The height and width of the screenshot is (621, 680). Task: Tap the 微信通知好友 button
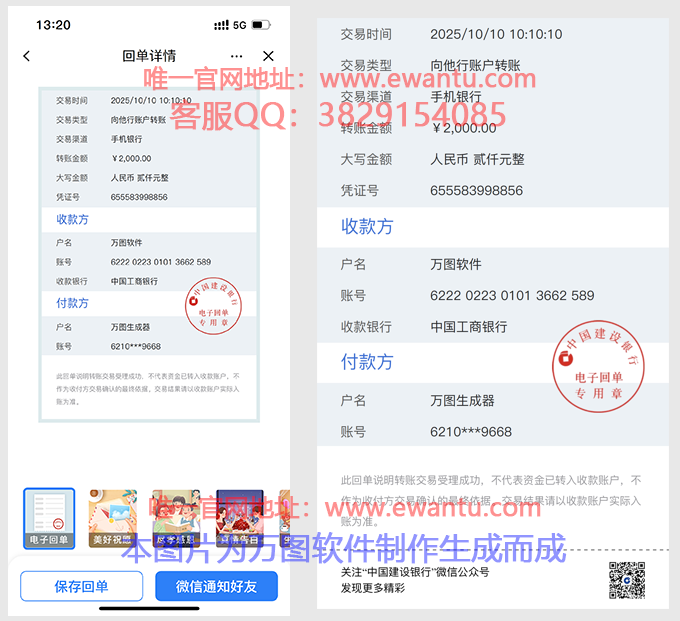pyautogui.click(x=216, y=586)
